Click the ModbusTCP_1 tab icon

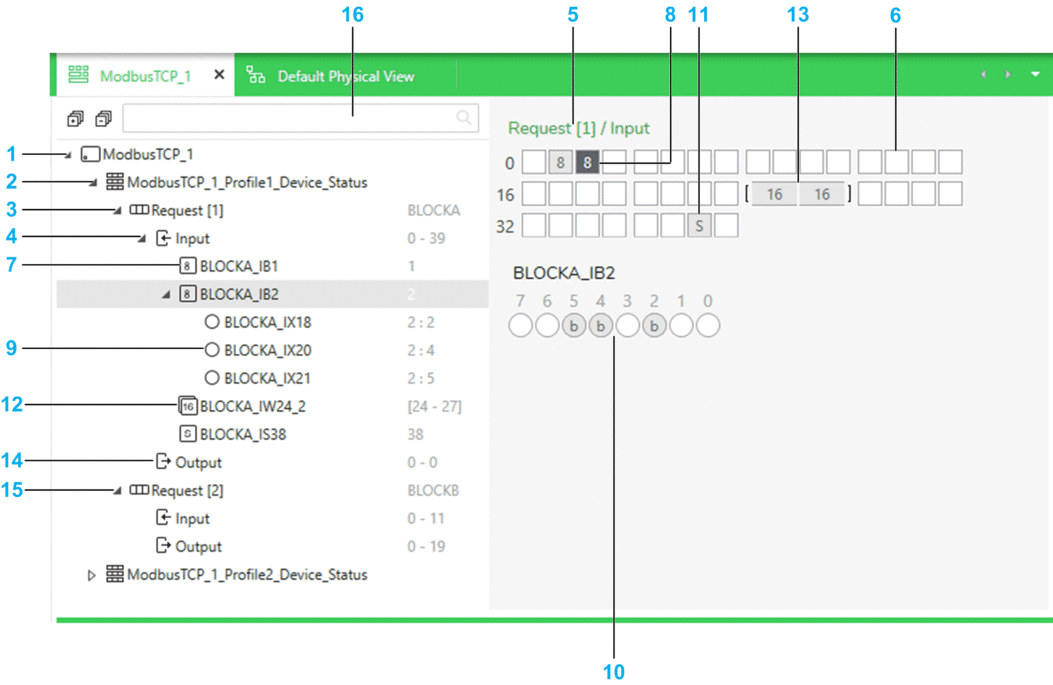pyautogui.click(x=79, y=75)
